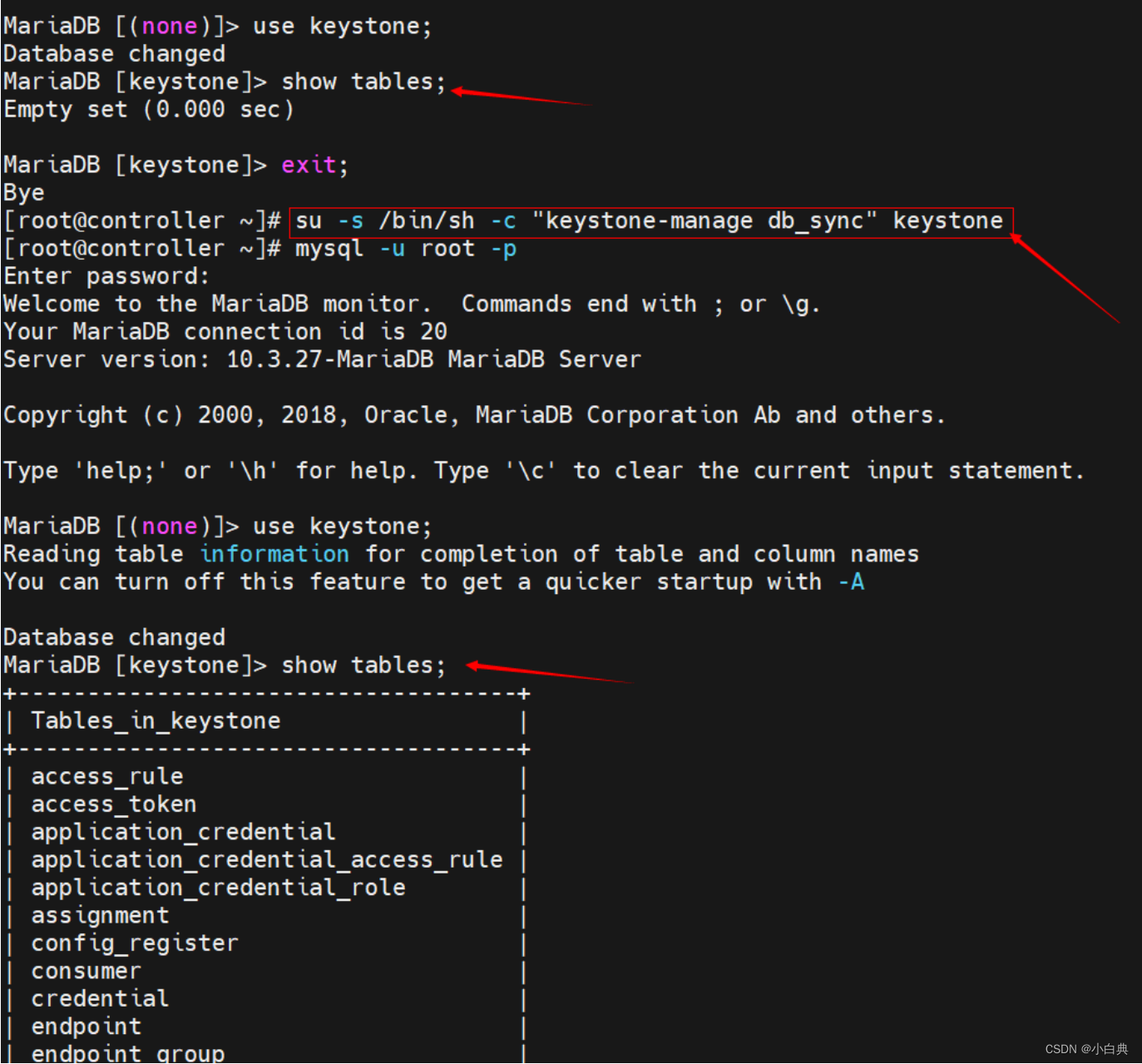Select the first 'Database changed' line
Screen dimensions: 1142x1064
coord(114,54)
